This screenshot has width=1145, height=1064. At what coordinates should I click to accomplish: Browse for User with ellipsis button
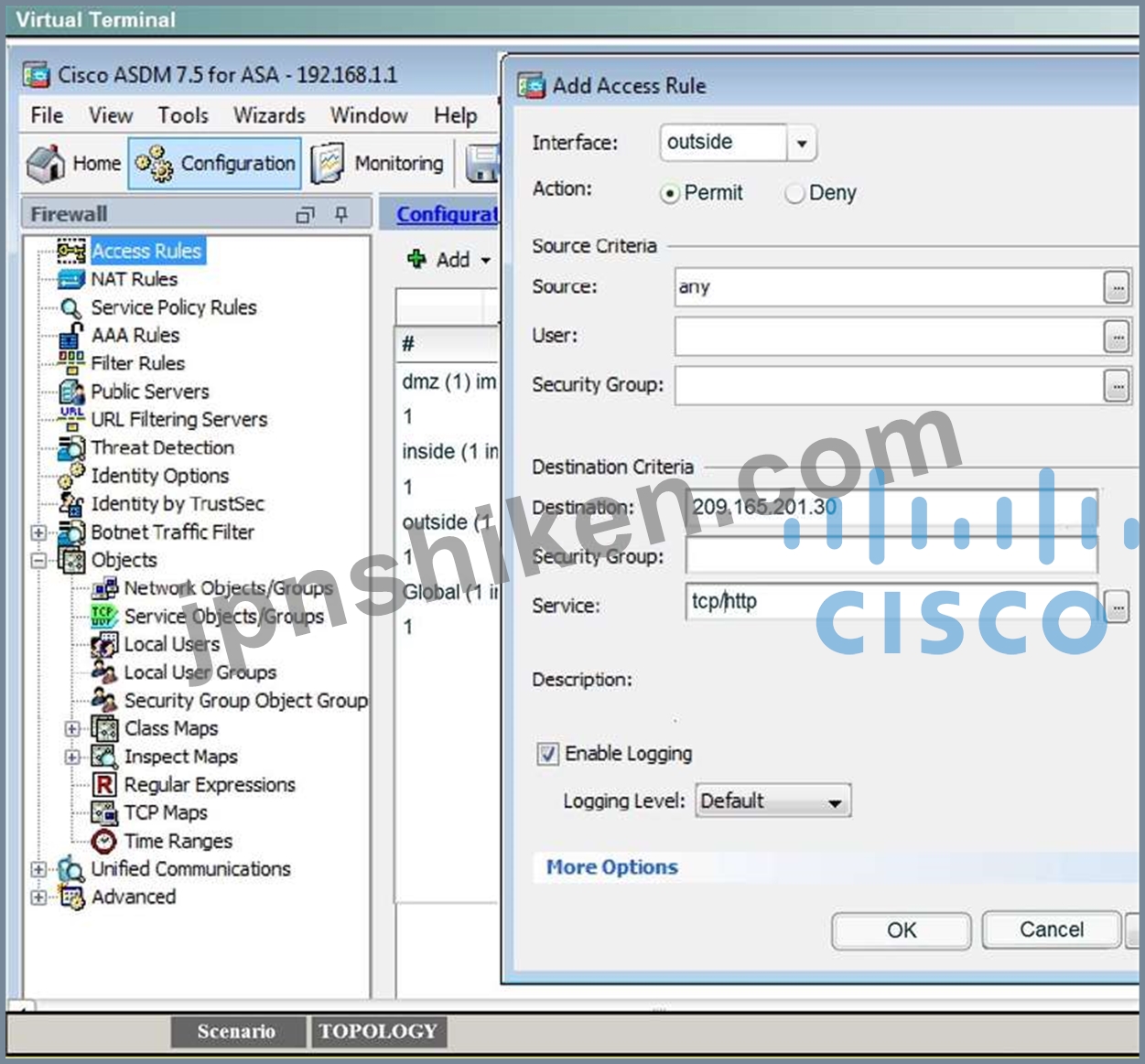point(1117,337)
